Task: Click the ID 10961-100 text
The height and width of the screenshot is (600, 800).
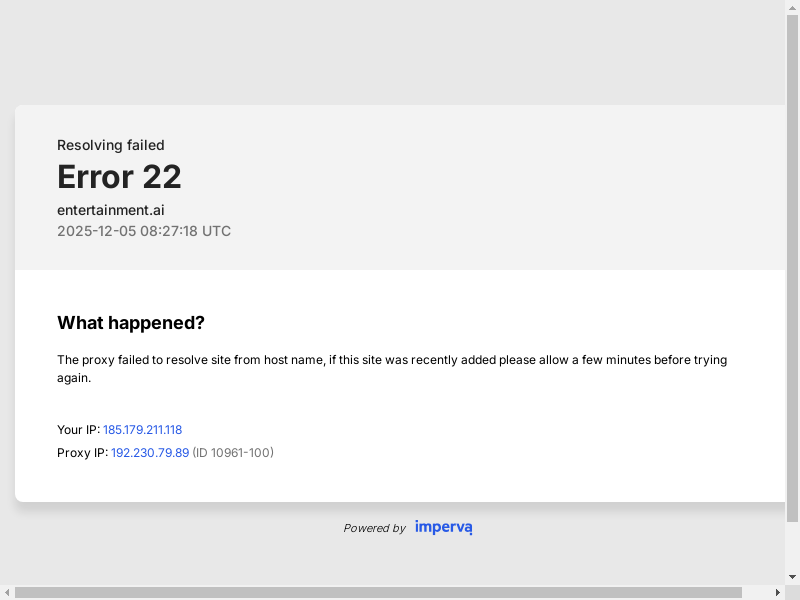Action: (x=233, y=453)
